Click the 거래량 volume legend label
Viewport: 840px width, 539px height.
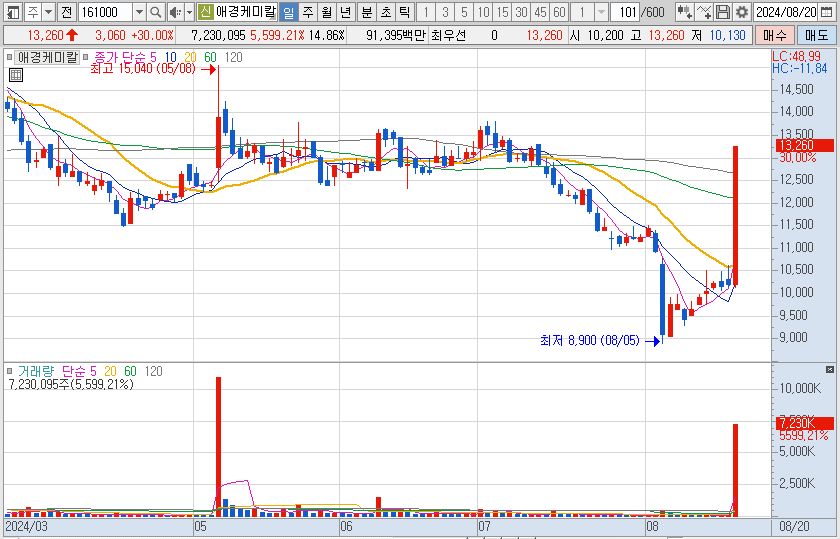click(36, 371)
